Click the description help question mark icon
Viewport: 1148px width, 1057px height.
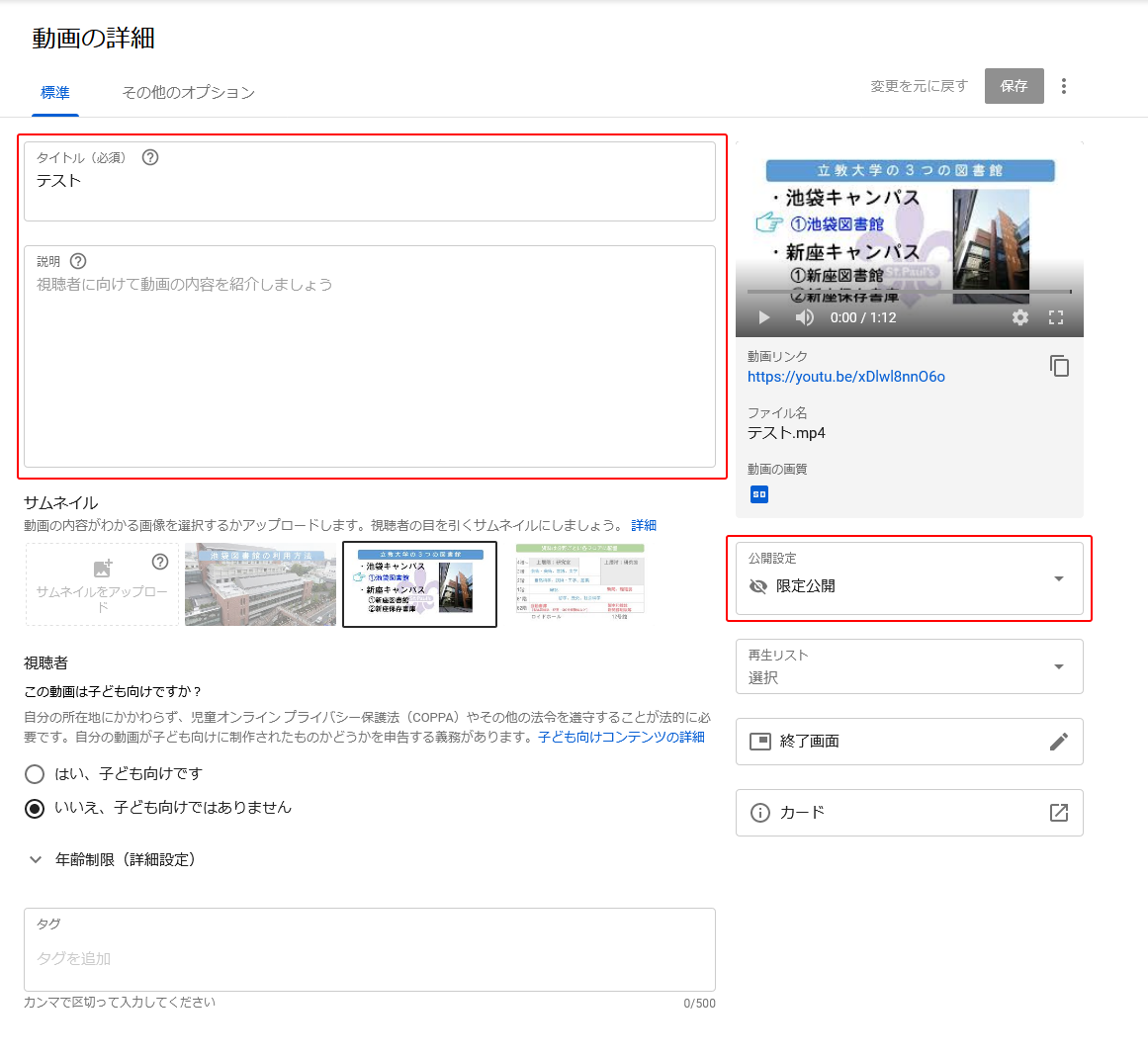(78, 261)
